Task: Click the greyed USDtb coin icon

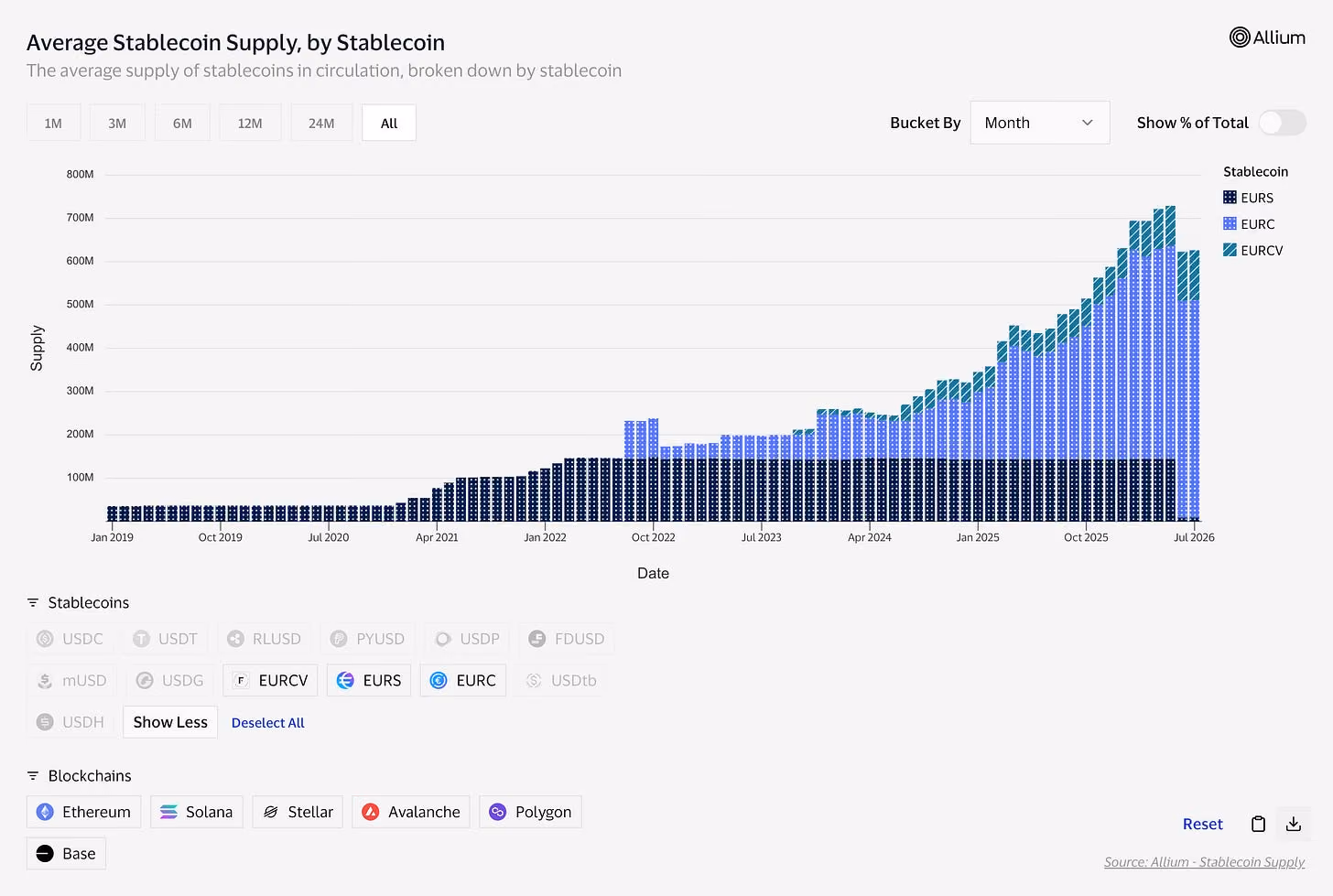Action: pos(534,680)
